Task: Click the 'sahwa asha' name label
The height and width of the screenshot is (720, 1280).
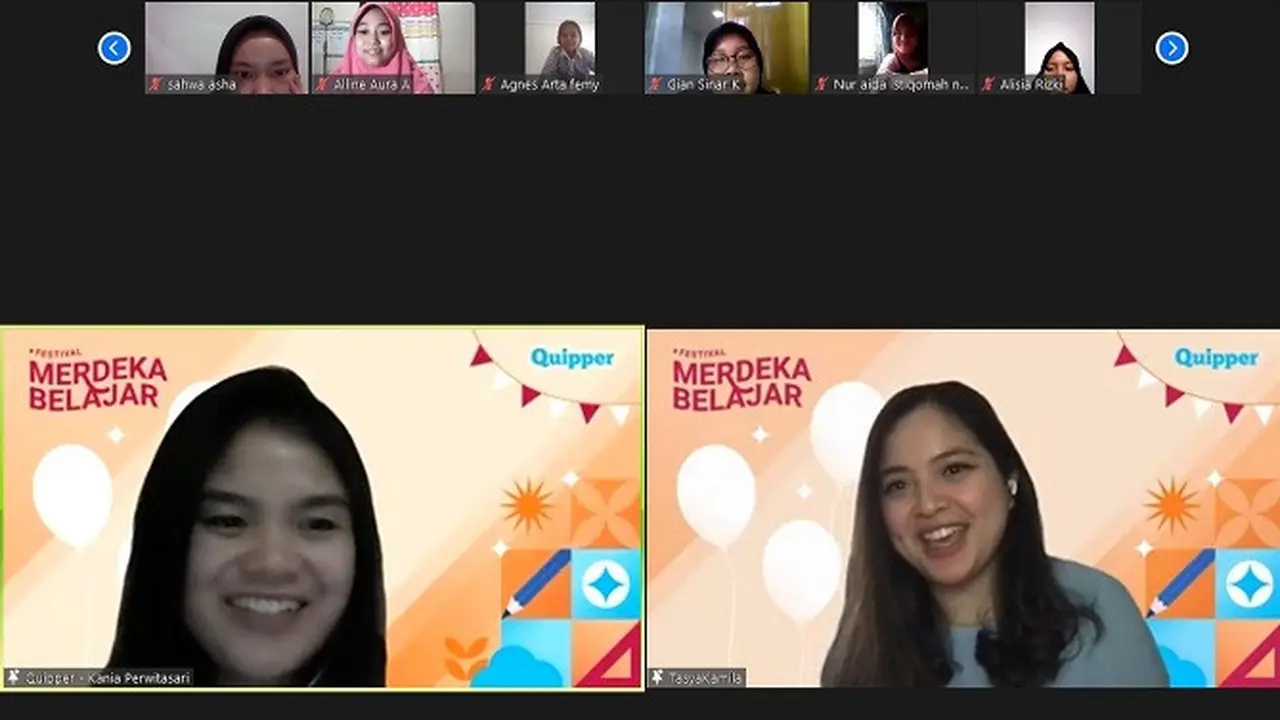Action: pos(202,85)
